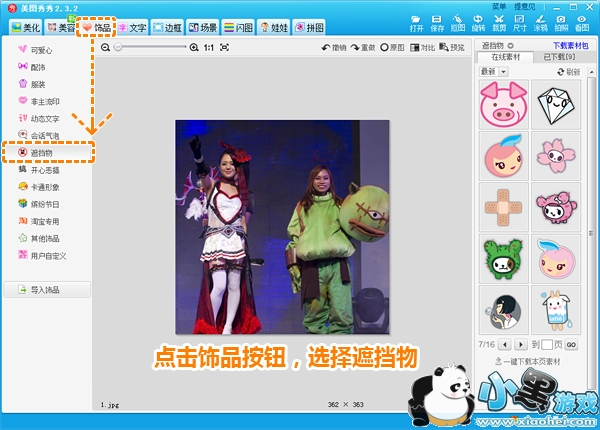Viewport: 600px width, 430px height.
Task: Open the 场景 scene tab
Action: pos(203,28)
